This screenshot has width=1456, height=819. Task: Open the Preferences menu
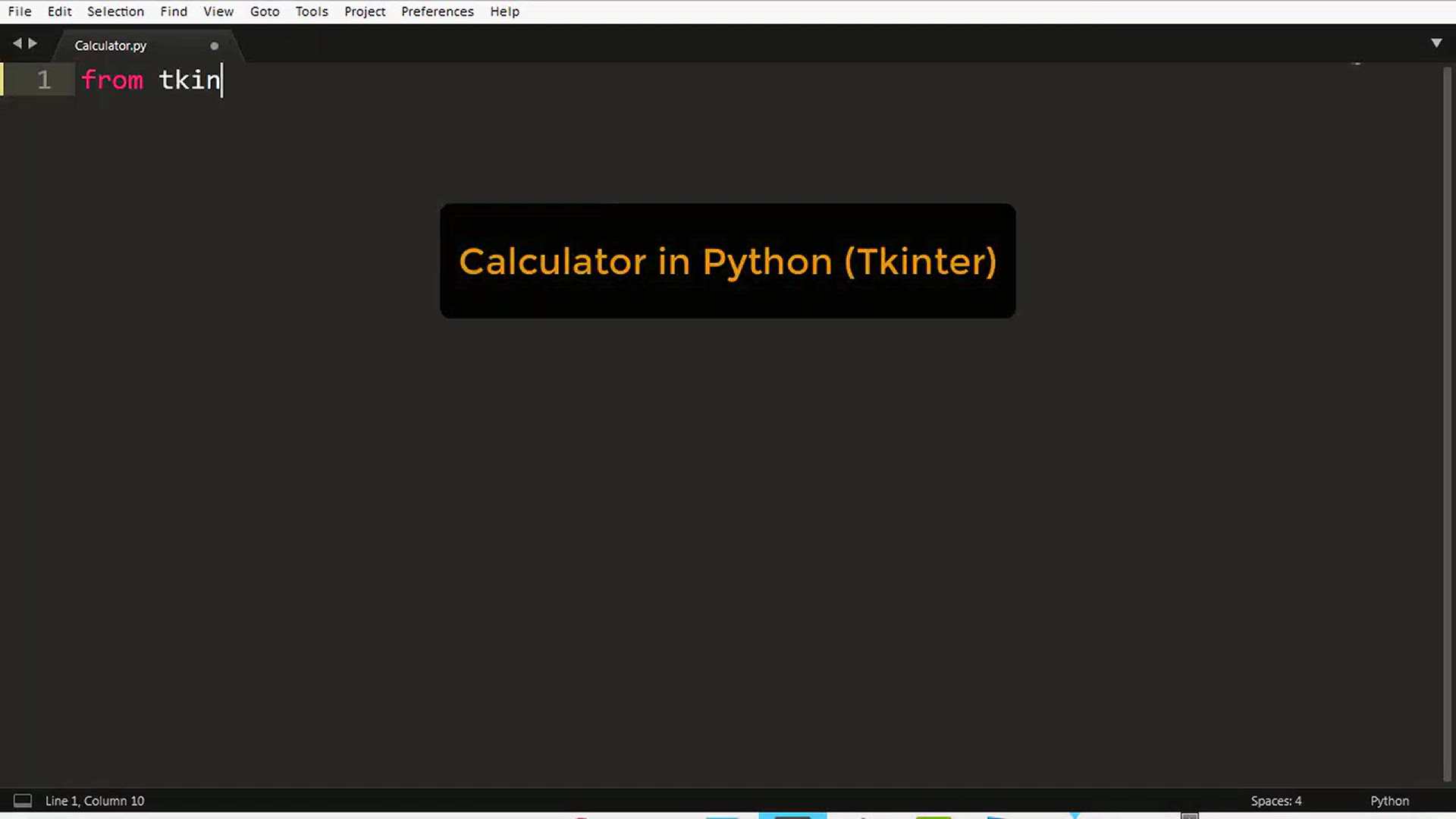tap(438, 11)
